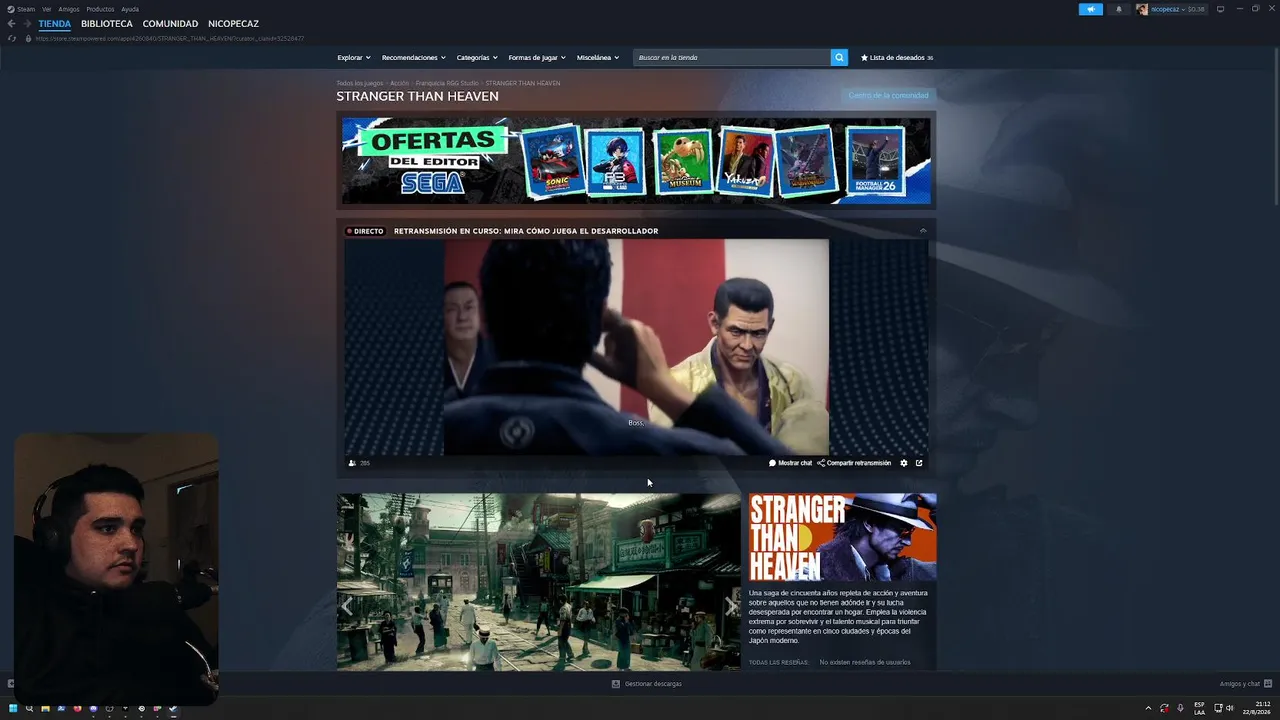Click the Franquicia RGG Studio breadcrumb

447,83
